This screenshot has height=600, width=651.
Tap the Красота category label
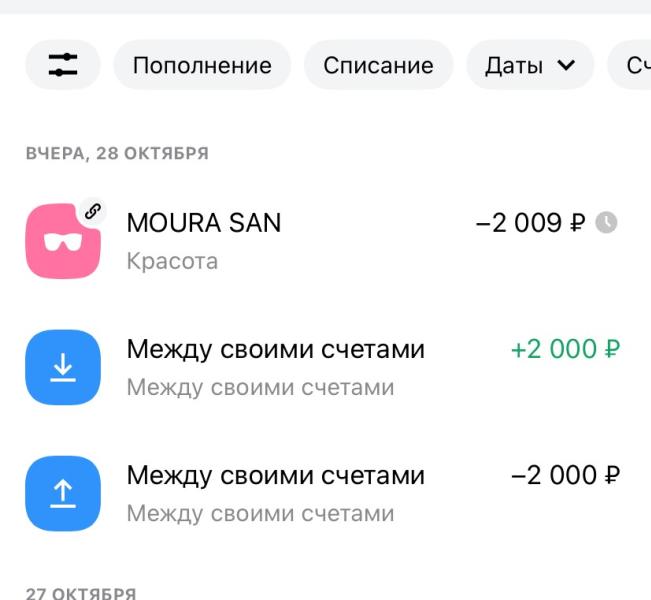[x=172, y=261]
